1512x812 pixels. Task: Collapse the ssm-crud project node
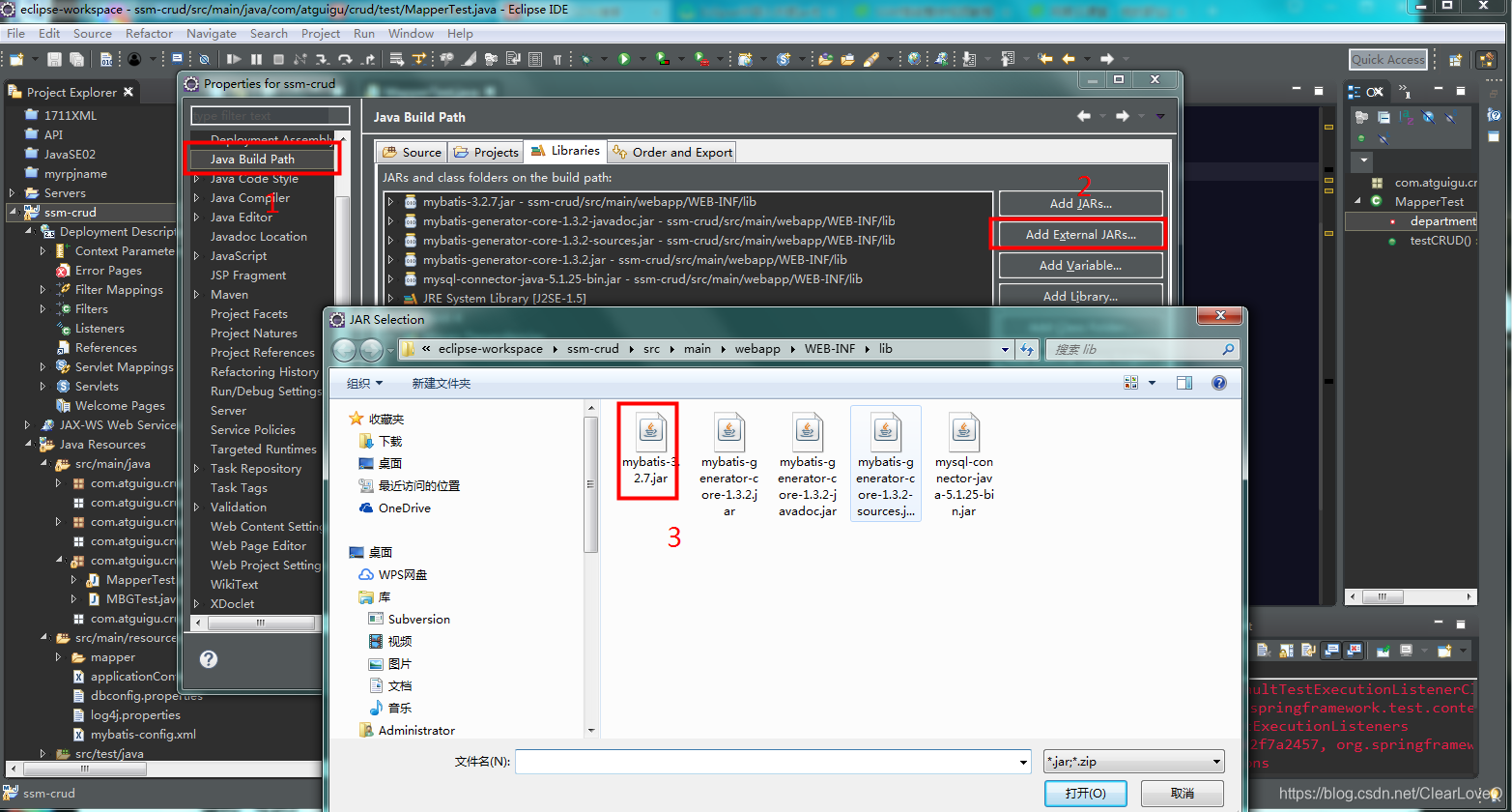tap(13, 212)
